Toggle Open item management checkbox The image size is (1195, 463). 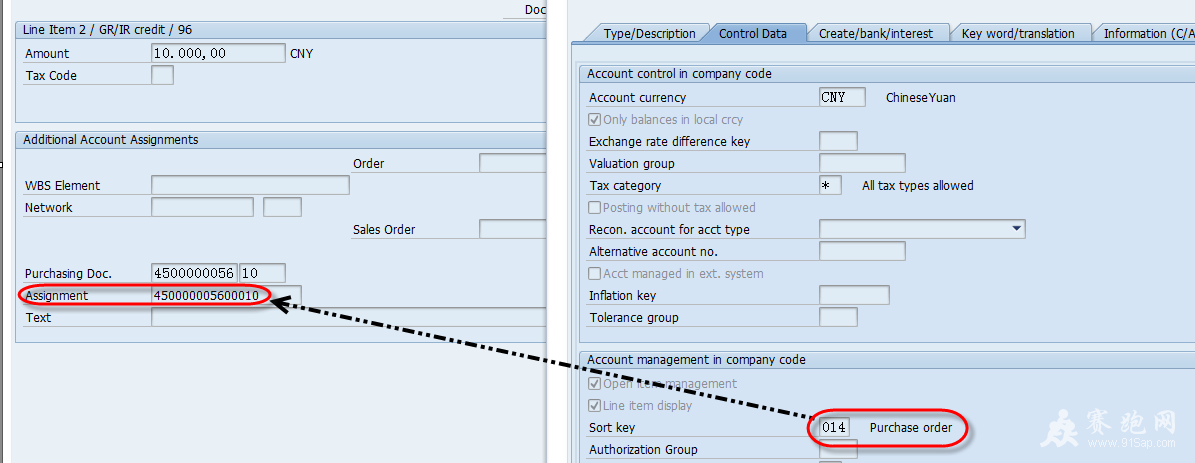tap(594, 384)
